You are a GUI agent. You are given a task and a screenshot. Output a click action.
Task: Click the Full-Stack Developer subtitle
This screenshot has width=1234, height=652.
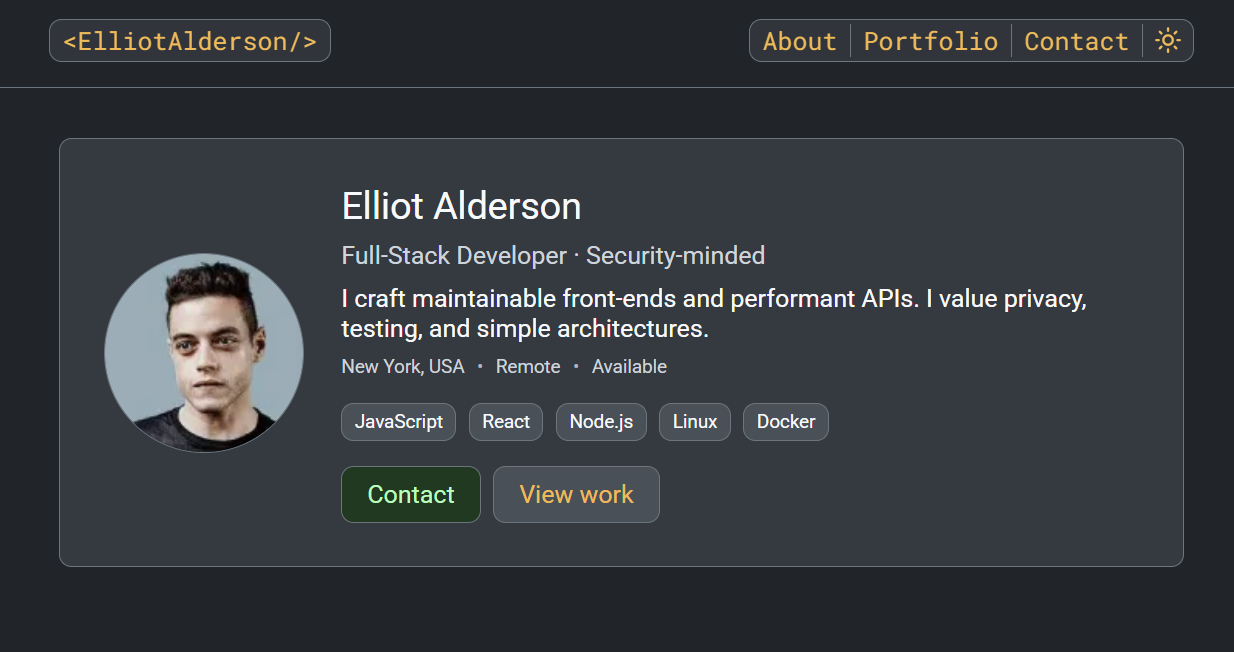[x=553, y=255]
